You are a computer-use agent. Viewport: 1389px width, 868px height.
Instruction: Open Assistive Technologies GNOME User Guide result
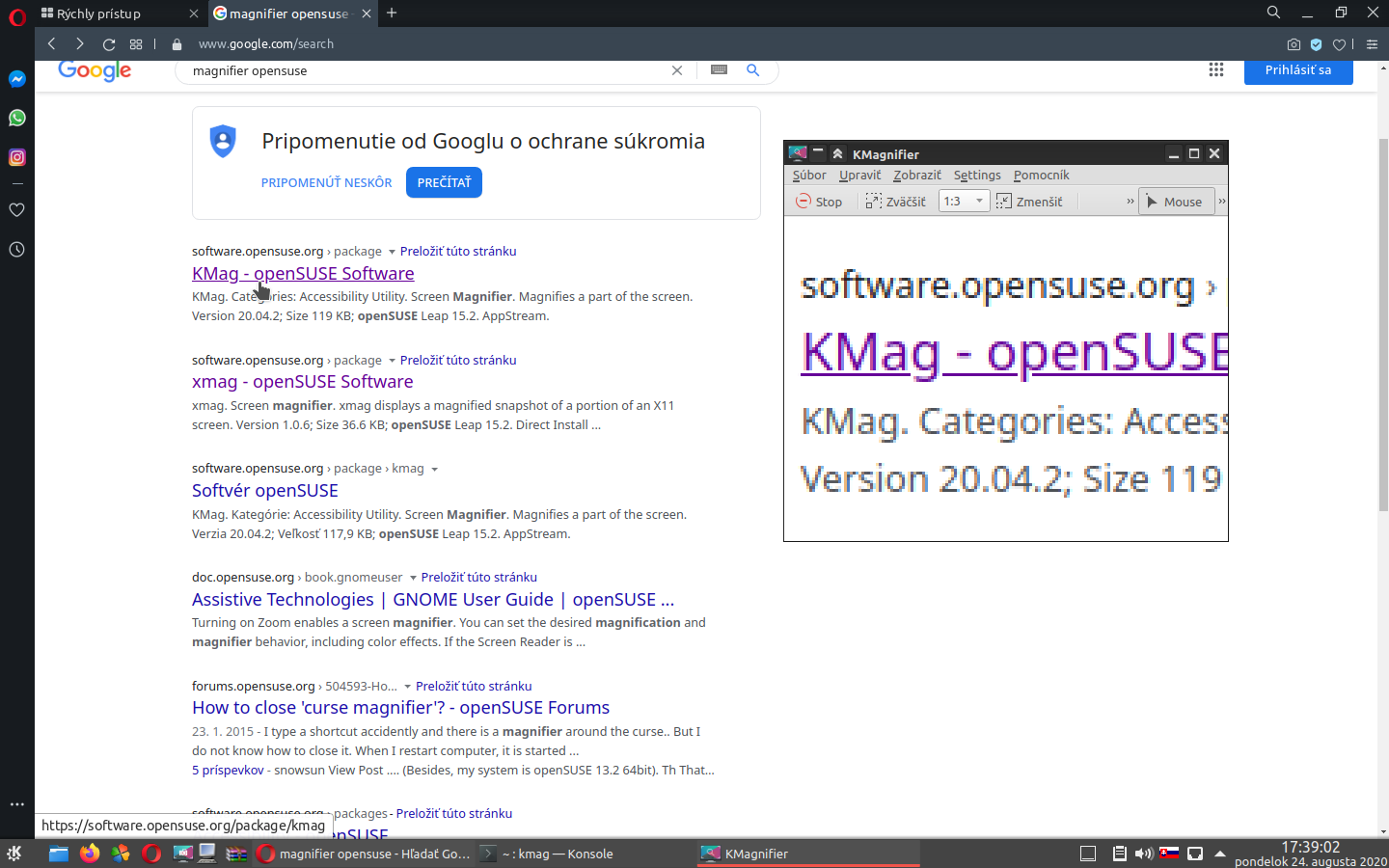click(x=433, y=600)
